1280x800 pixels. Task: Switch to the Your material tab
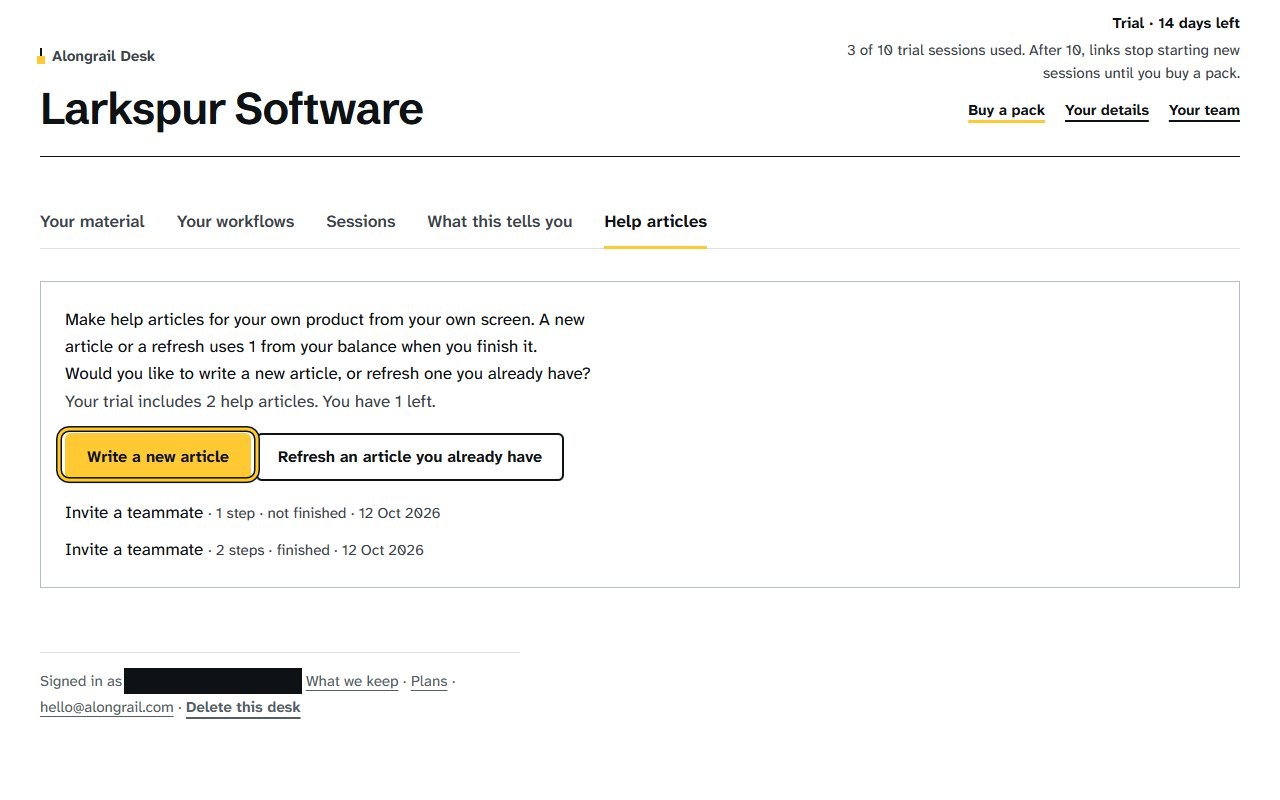pos(92,221)
